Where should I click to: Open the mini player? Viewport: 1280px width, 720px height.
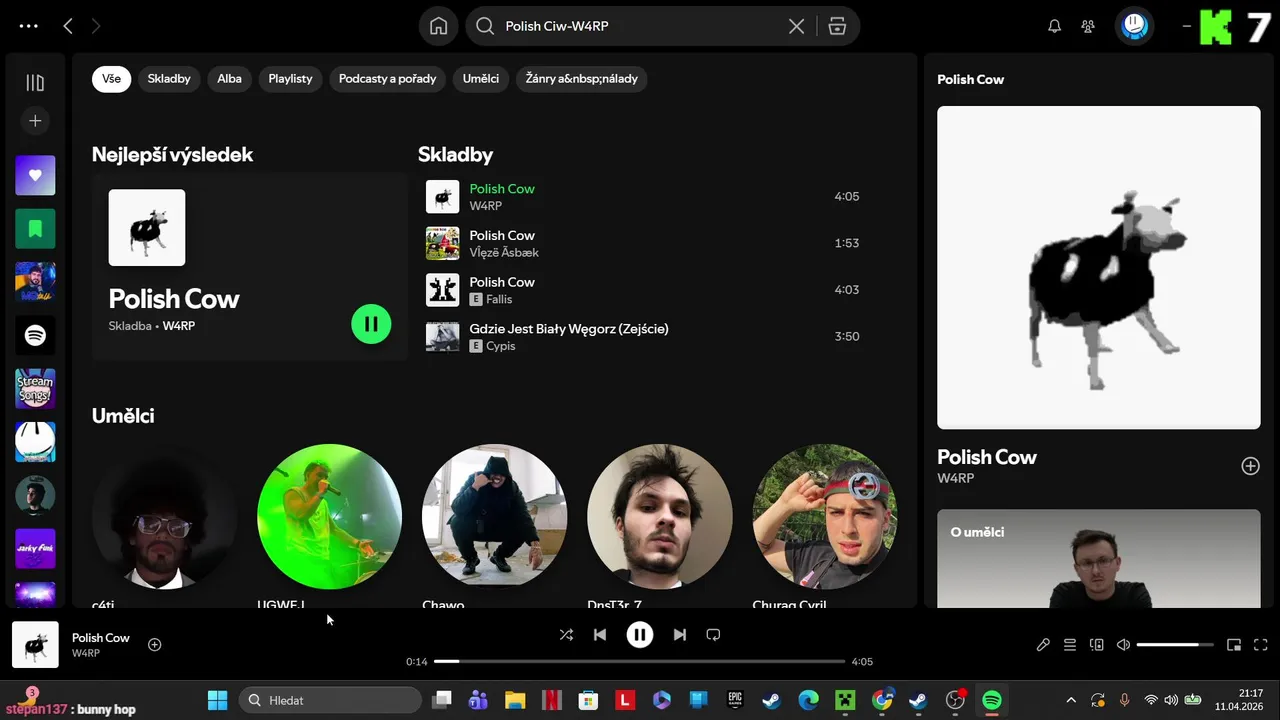pos(1234,645)
